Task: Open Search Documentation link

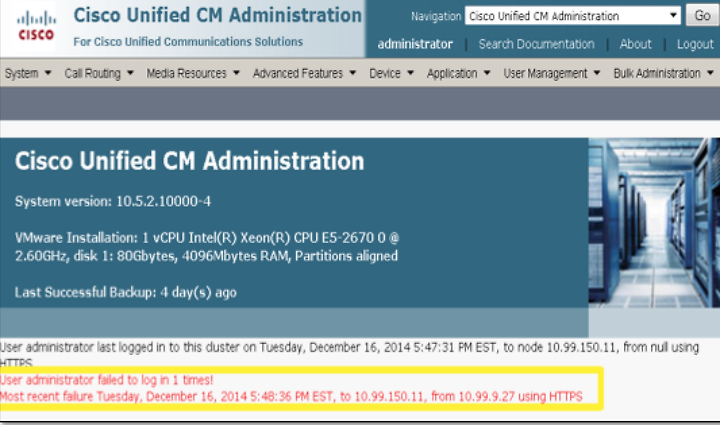Action: click(x=536, y=44)
